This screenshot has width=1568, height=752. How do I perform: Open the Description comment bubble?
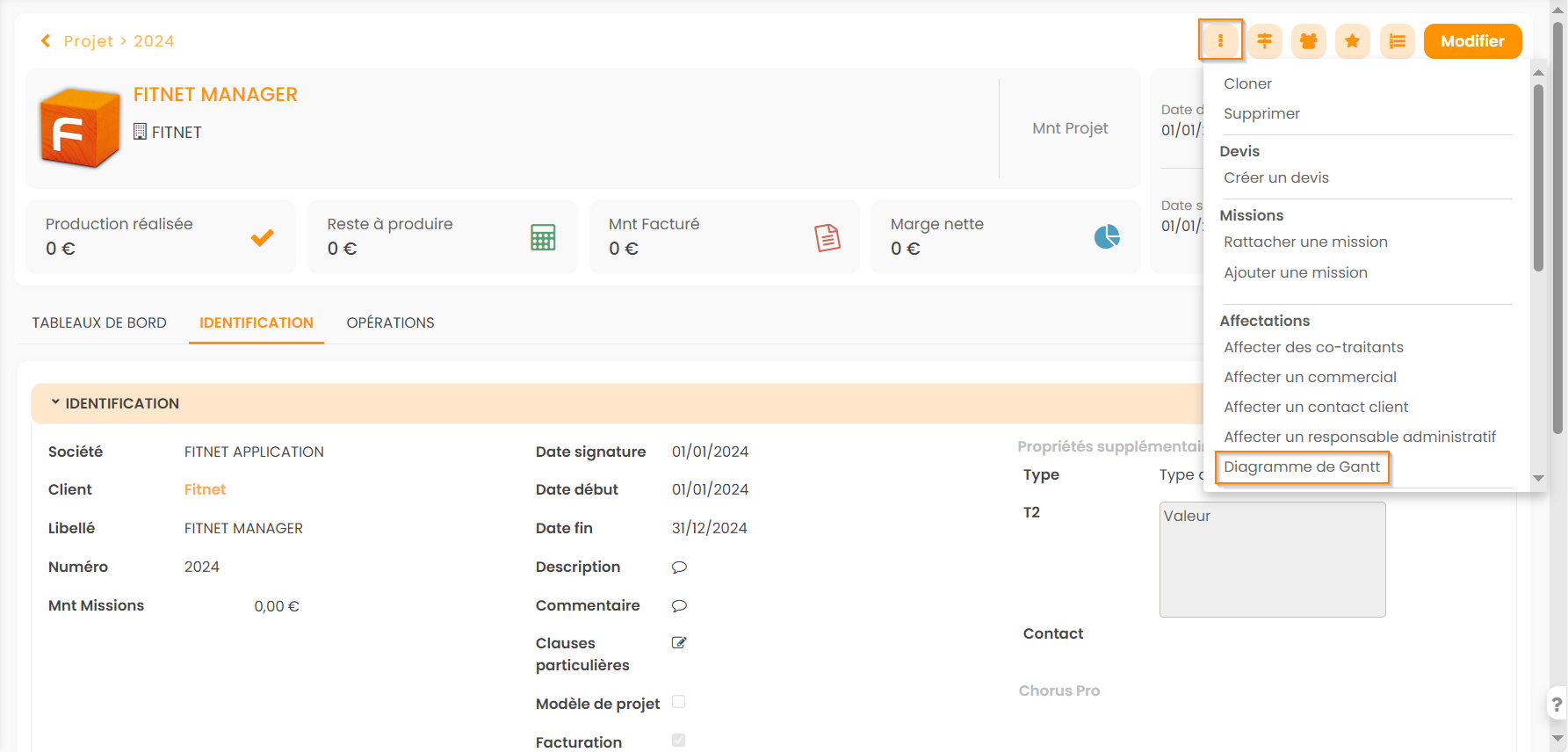(x=679, y=568)
